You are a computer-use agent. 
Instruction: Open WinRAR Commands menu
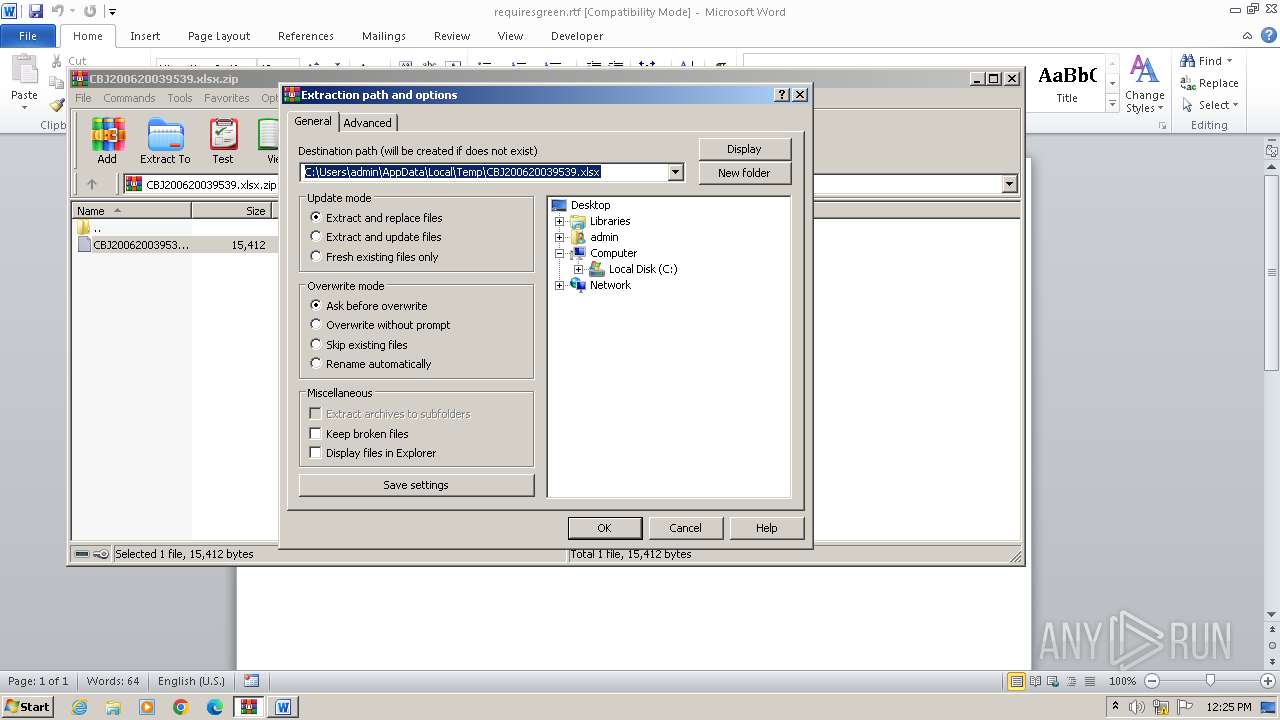click(129, 98)
